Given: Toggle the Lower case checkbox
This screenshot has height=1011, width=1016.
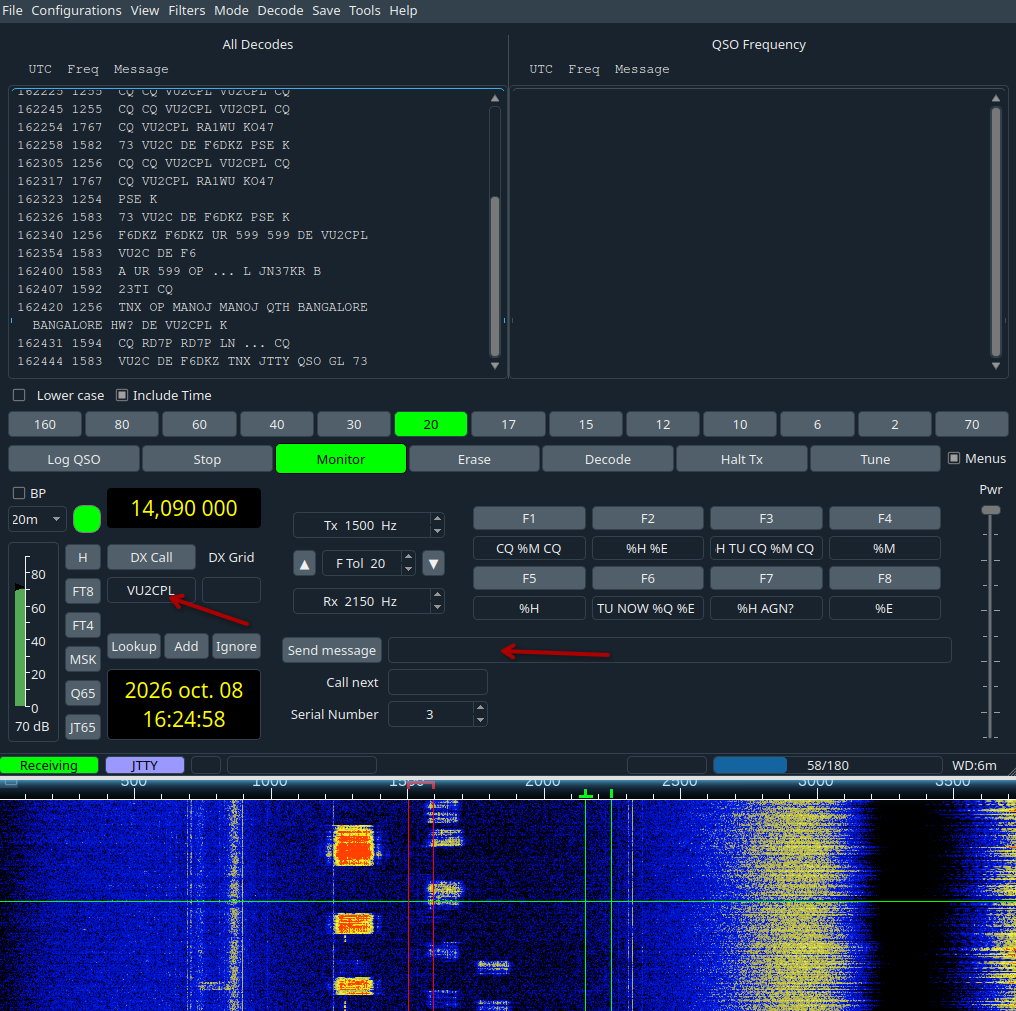Looking at the screenshot, I should (19, 395).
